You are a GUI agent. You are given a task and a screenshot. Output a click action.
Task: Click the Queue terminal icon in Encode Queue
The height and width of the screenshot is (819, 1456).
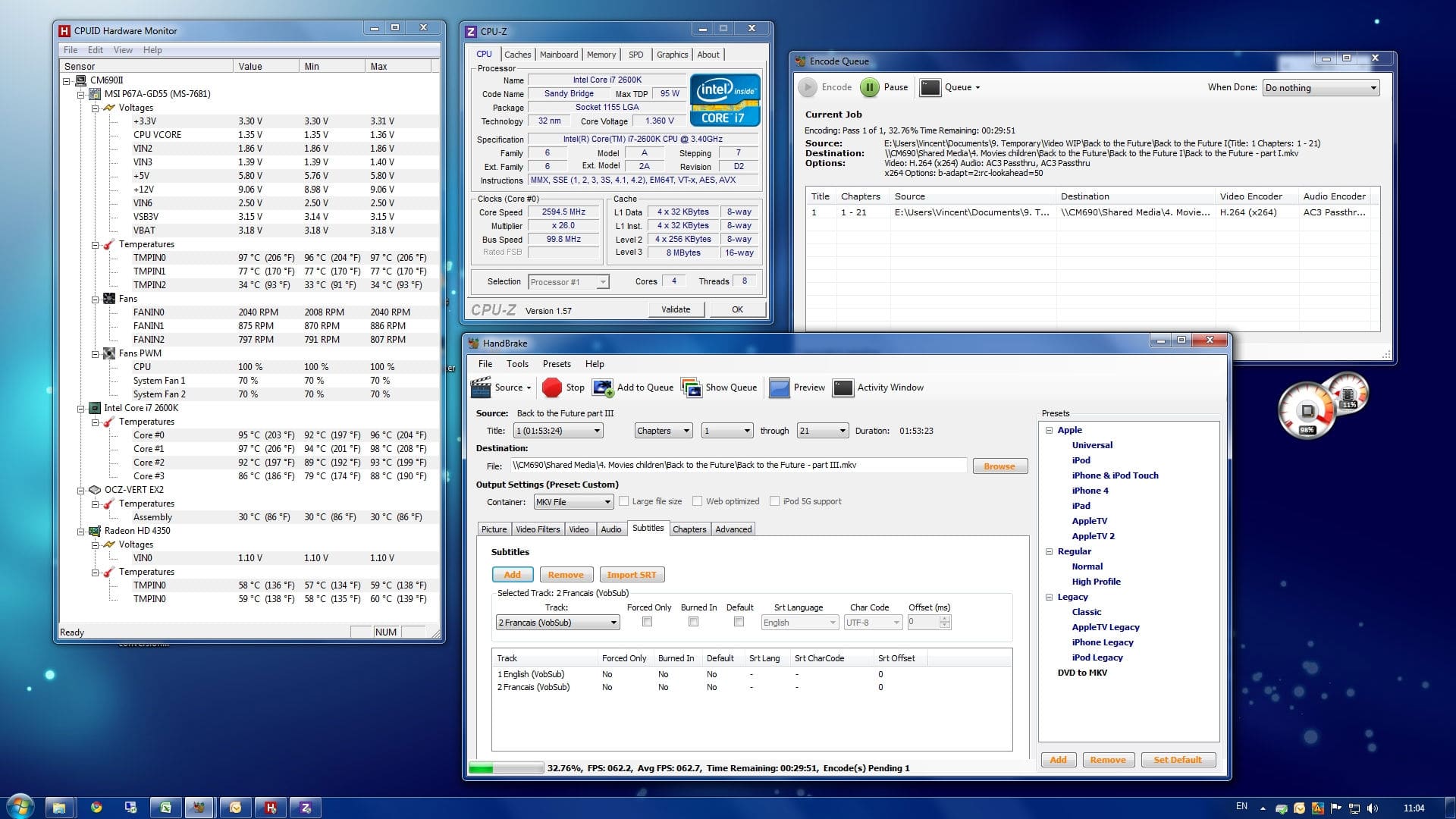tap(930, 87)
